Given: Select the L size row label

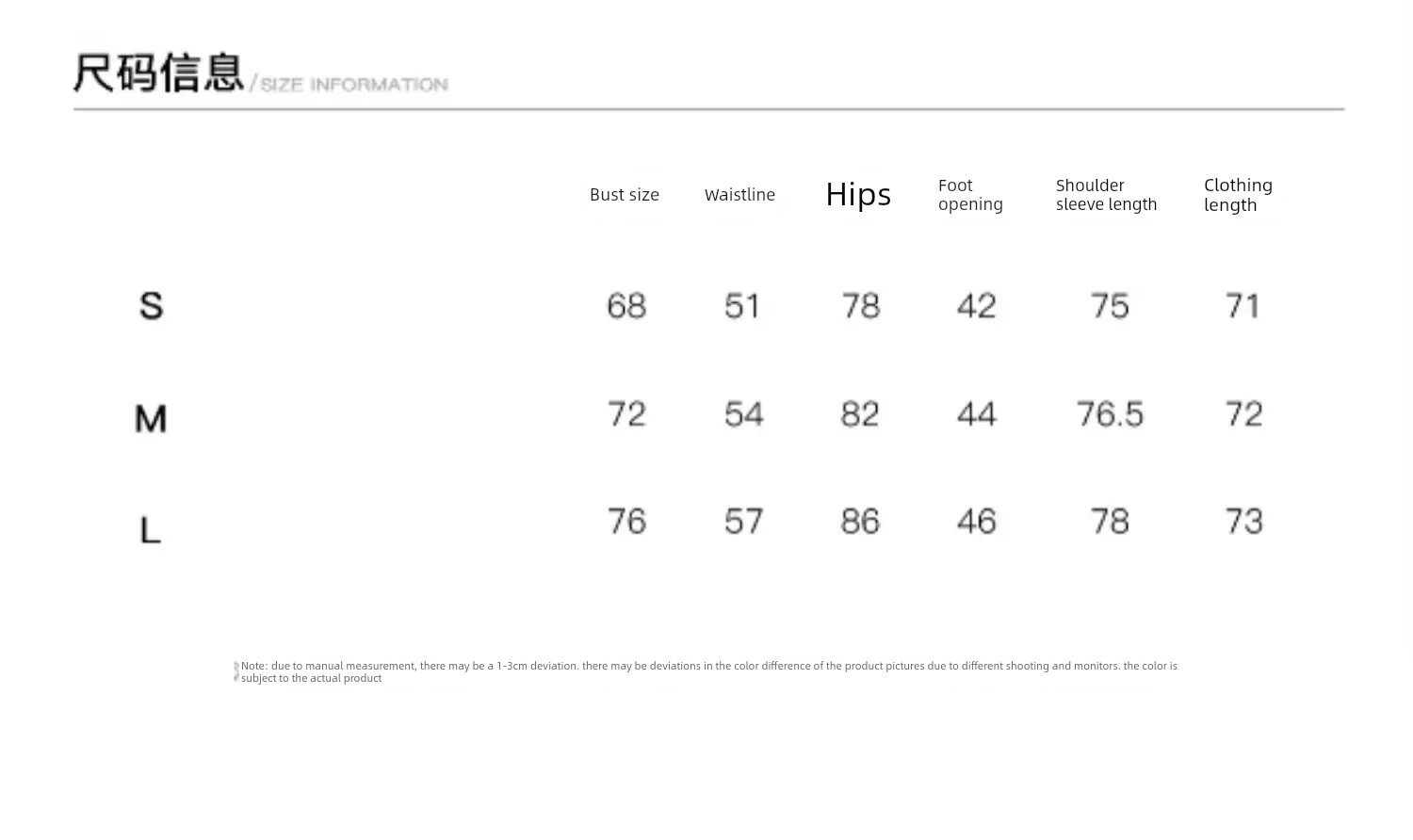Looking at the screenshot, I should 151,530.
